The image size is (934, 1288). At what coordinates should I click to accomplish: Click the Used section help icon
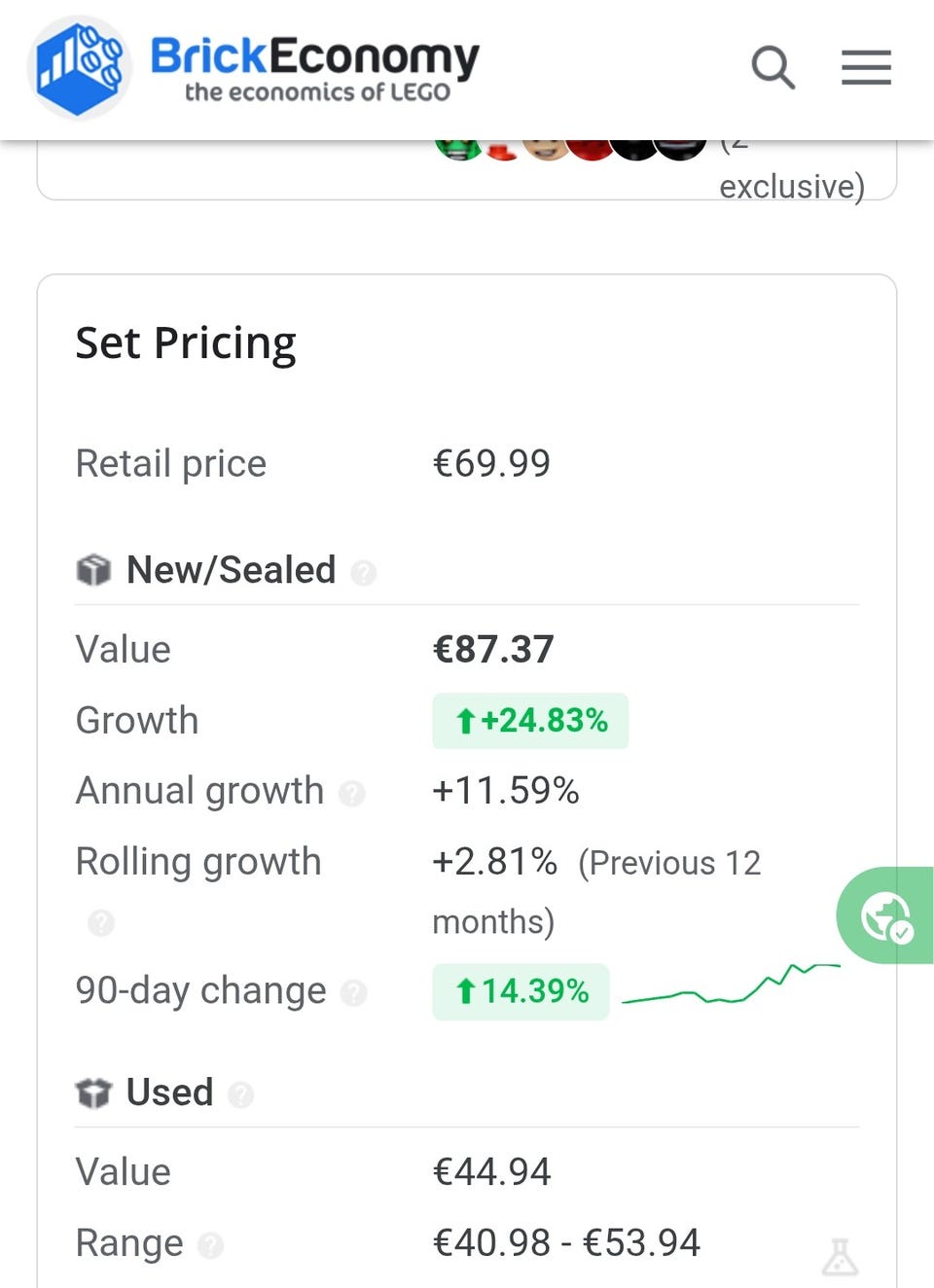240,1095
